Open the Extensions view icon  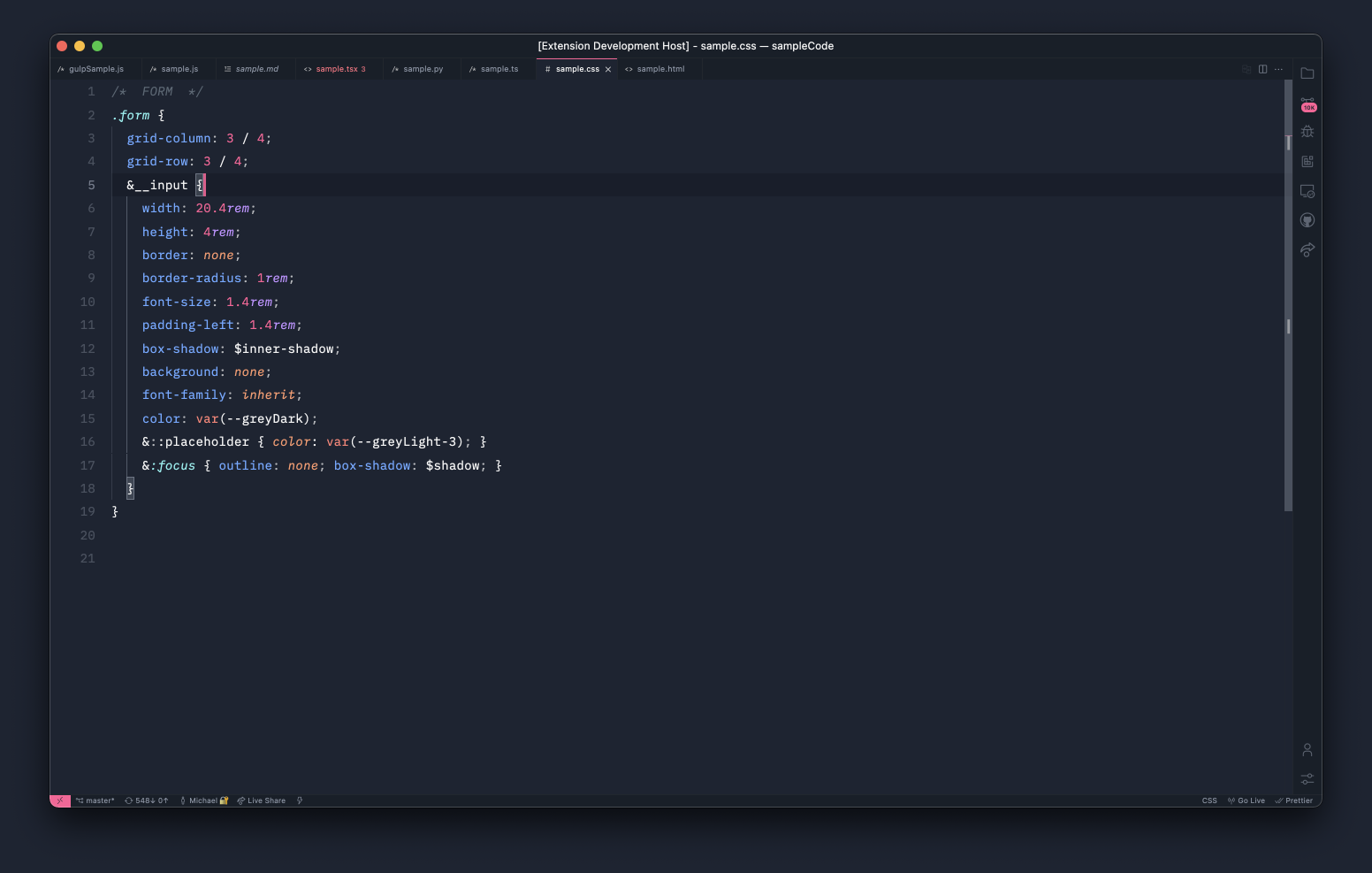click(1307, 161)
